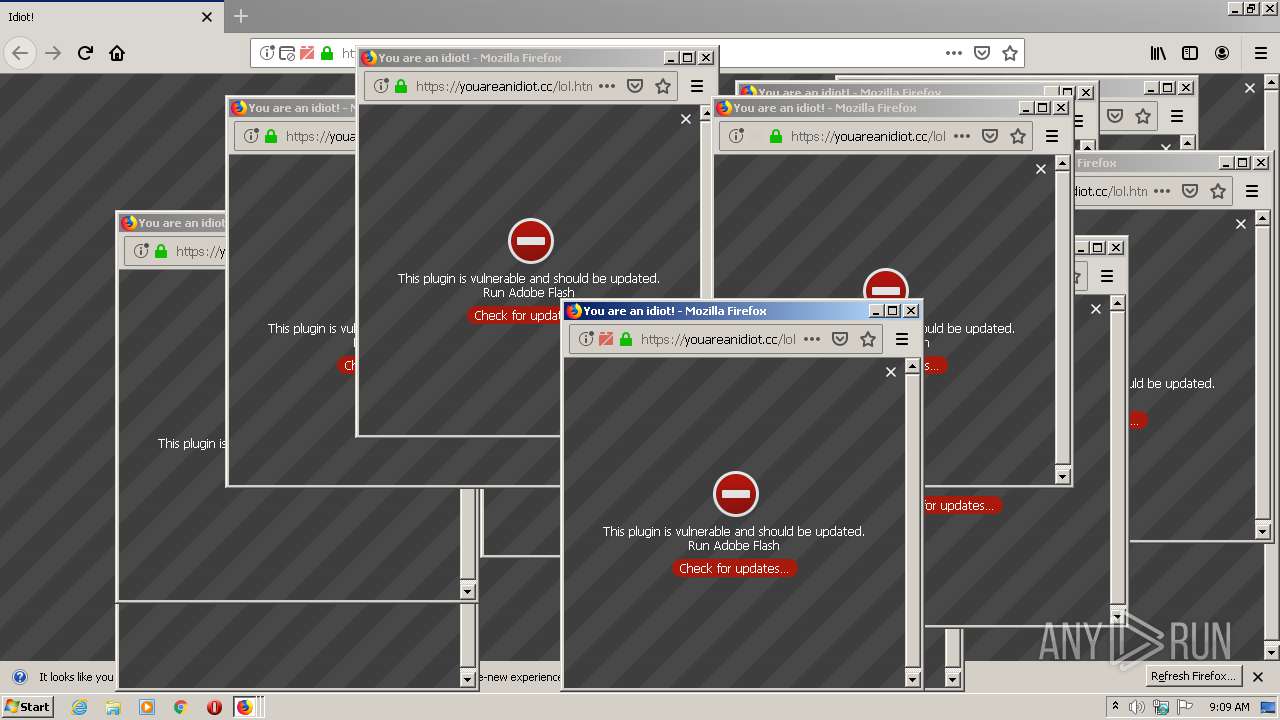This screenshot has width=1280, height=720.
Task: Click URL field in frontmost popup
Action: click(x=718, y=339)
